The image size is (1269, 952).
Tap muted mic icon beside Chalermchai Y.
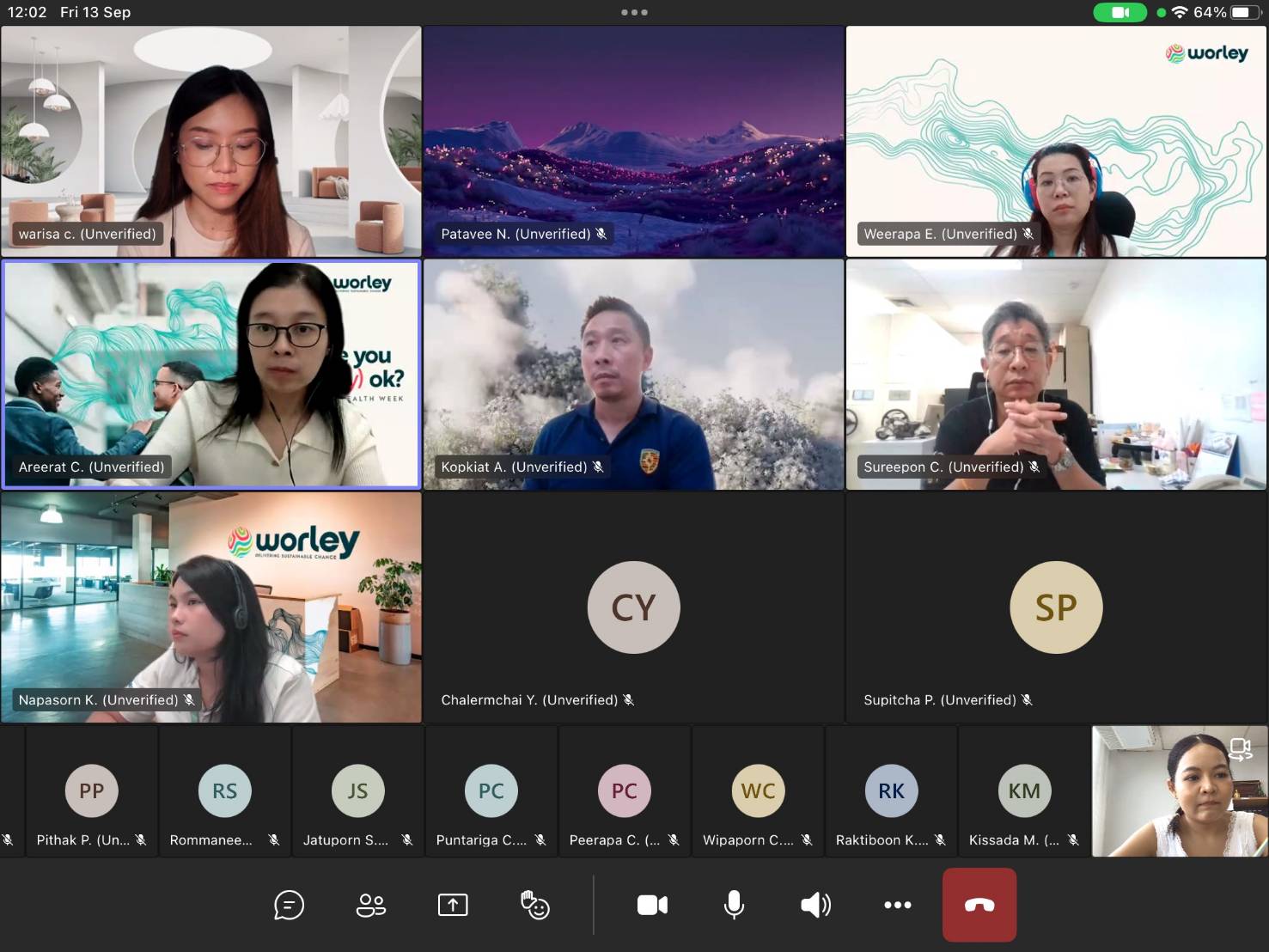coord(629,699)
